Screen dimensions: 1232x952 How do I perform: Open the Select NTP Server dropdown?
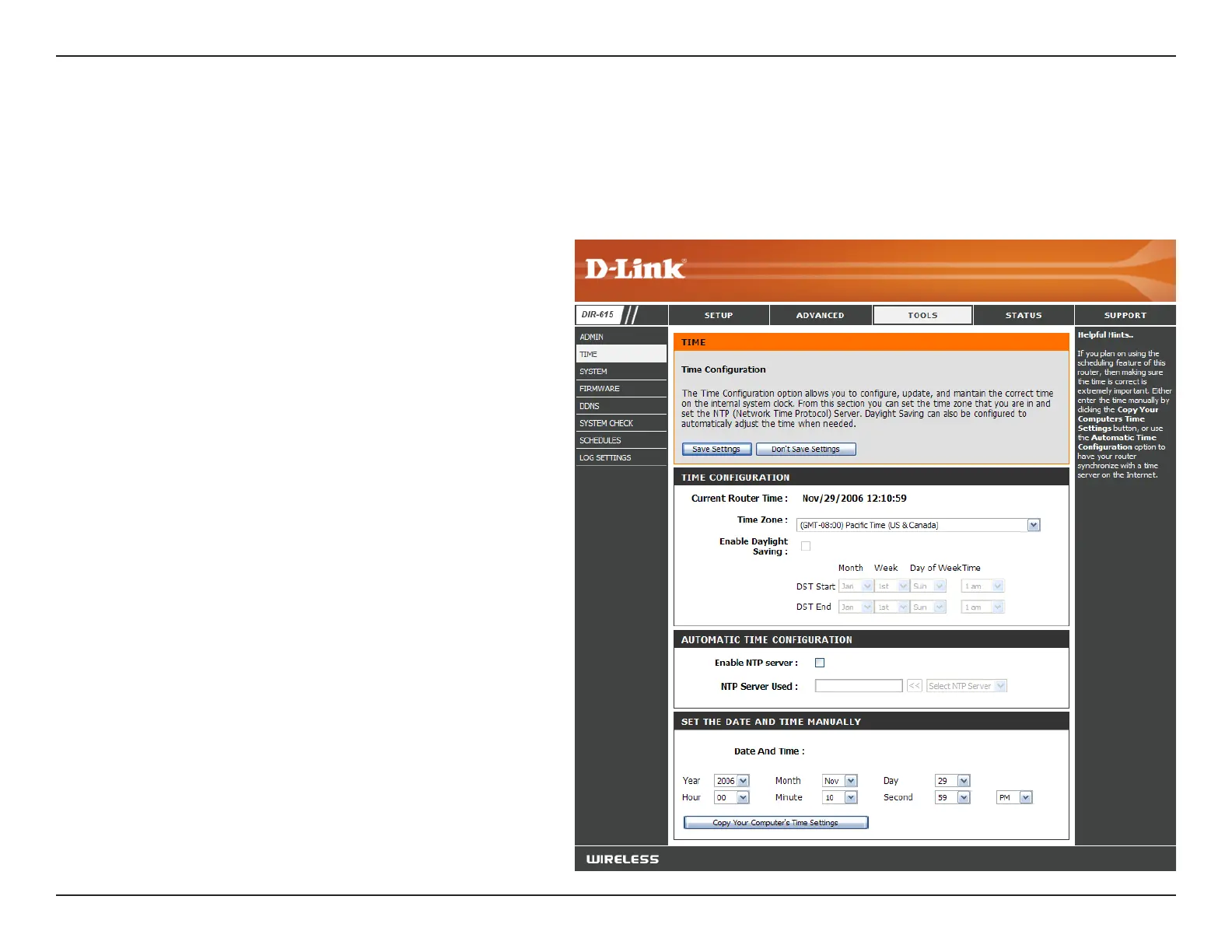967,686
